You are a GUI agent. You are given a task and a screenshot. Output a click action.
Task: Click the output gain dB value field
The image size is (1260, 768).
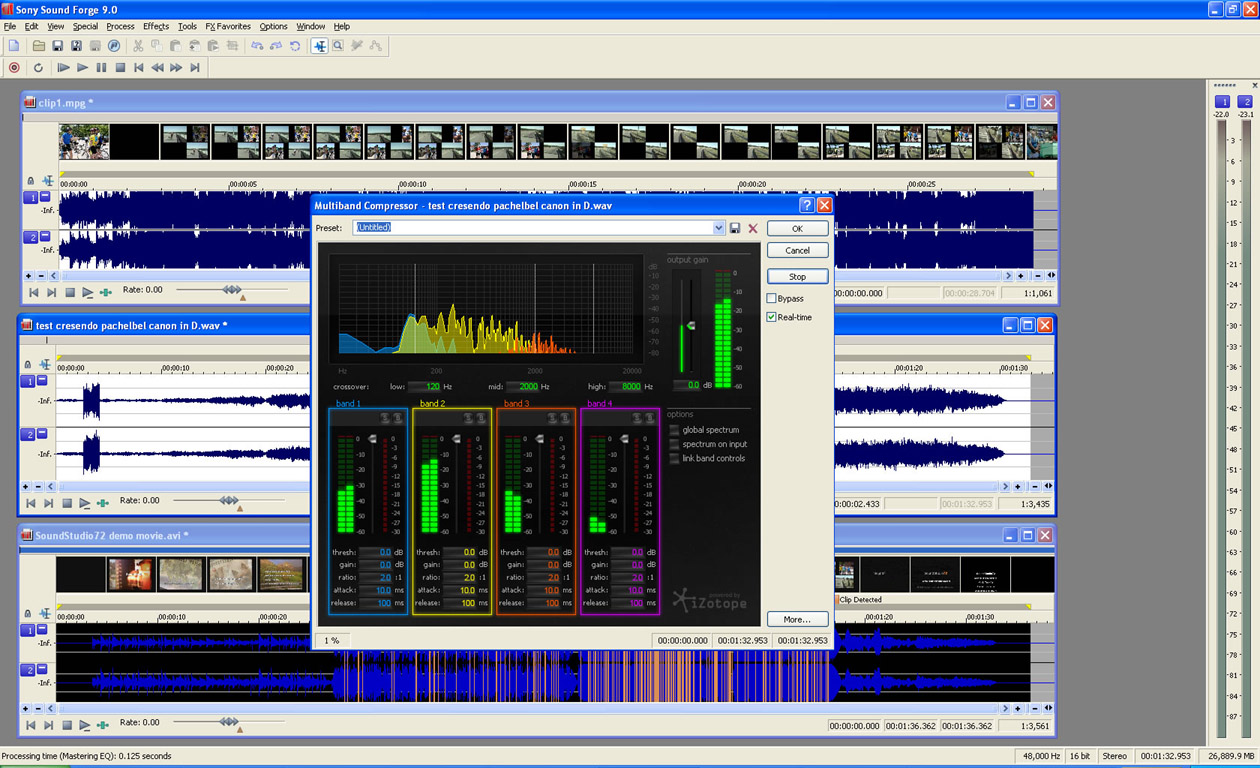(x=687, y=385)
